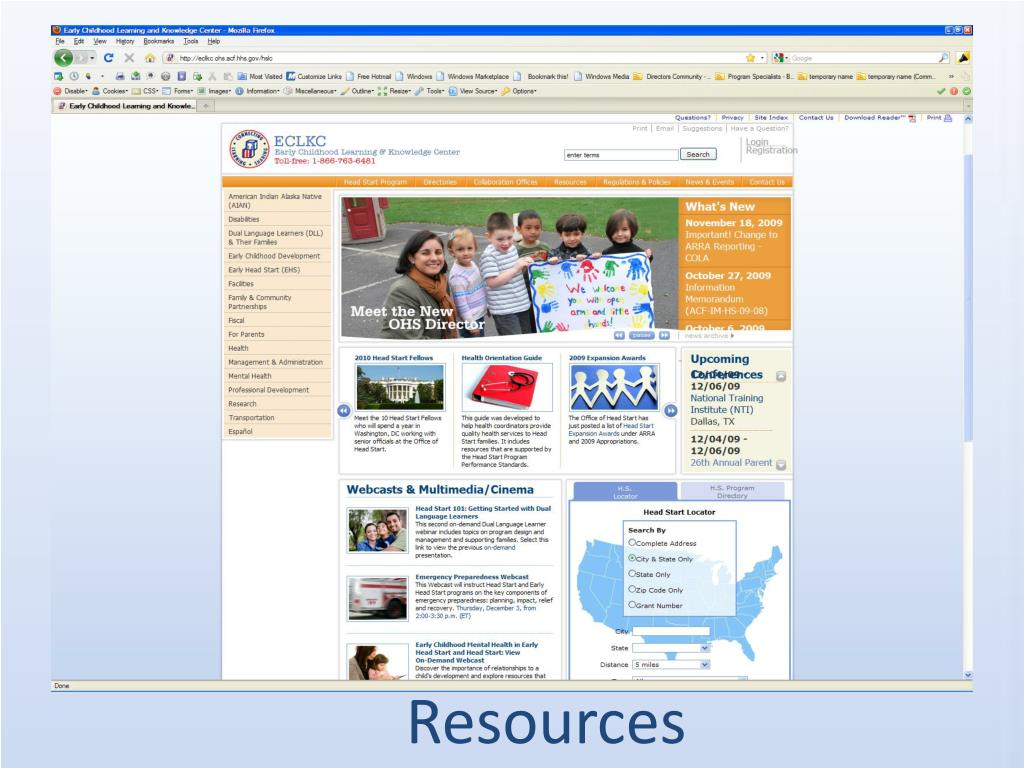Expand the CSS developer toolbar menu
Screen dimensions: 1024x768
[146, 91]
